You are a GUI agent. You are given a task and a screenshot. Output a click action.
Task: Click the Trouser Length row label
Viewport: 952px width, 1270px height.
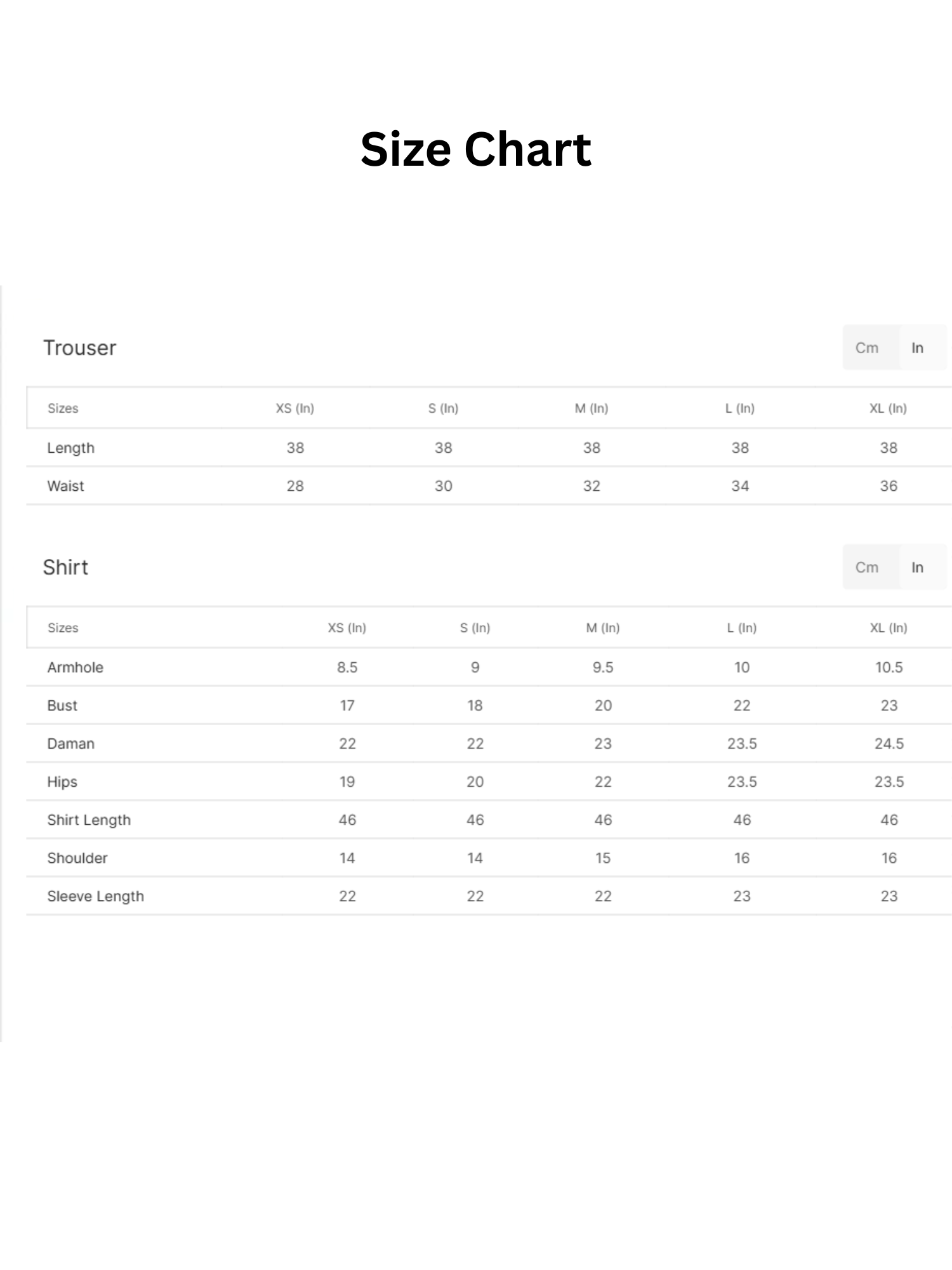pos(71,448)
